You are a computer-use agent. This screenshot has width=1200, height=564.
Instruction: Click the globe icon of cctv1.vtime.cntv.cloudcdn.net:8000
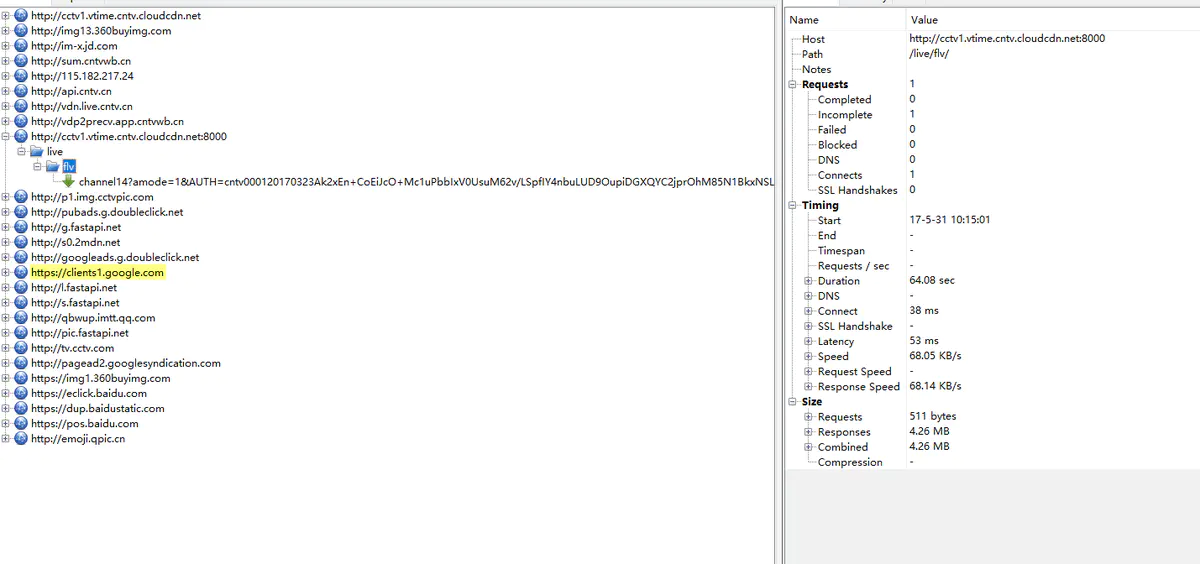click(x=21, y=136)
